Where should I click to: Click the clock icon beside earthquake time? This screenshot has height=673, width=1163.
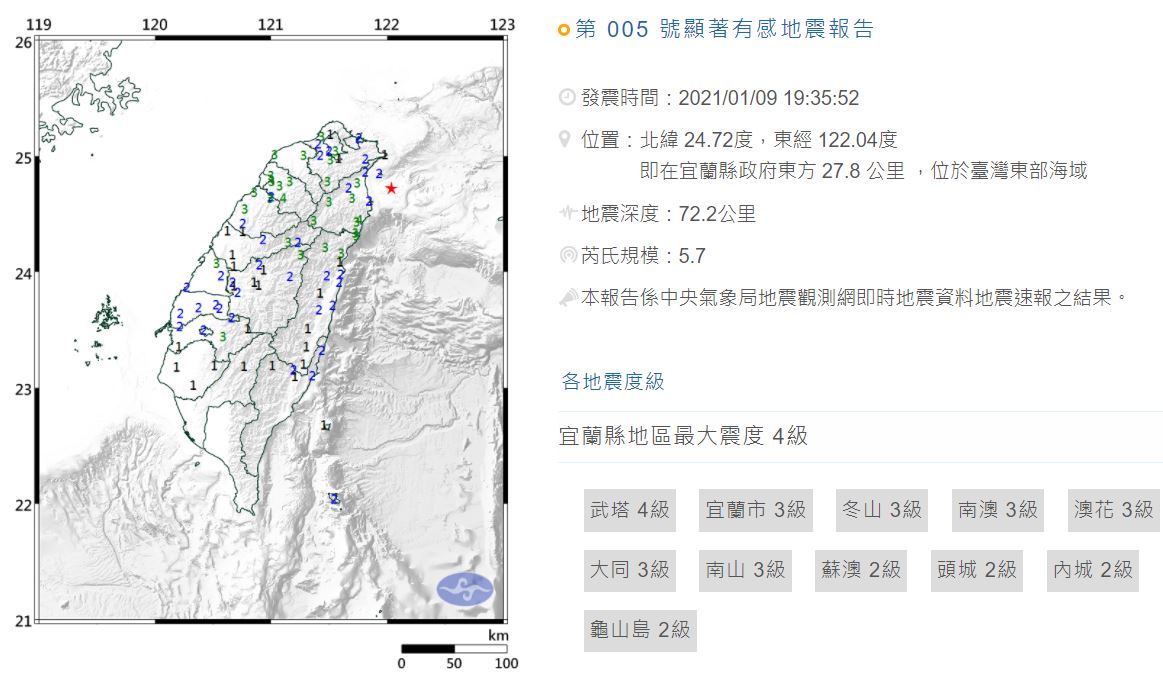[567, 98]
